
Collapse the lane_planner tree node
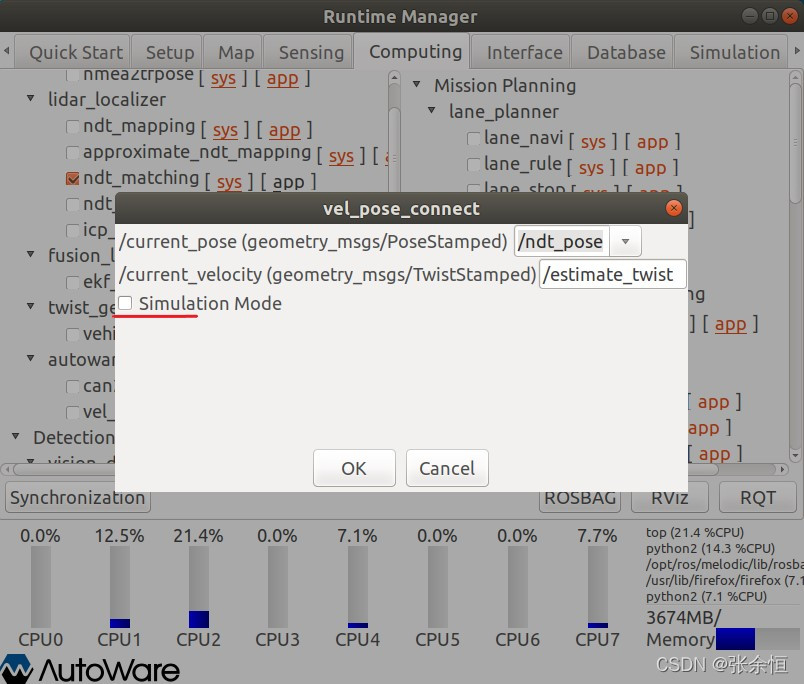432,110
